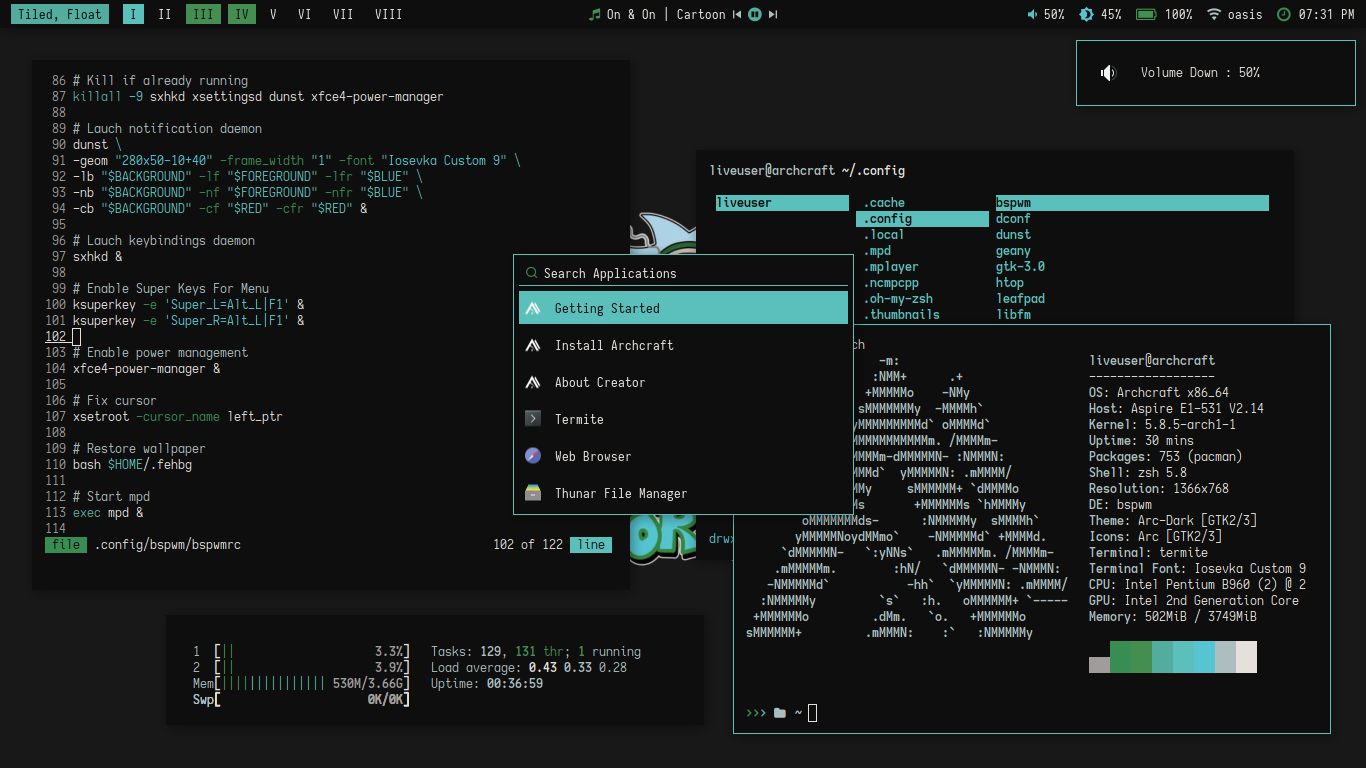This screenshot has height=768, width=1366.
Task: Click the magnifier icon in the launcher
Action: pyautogui.click(x=531, y=273)
